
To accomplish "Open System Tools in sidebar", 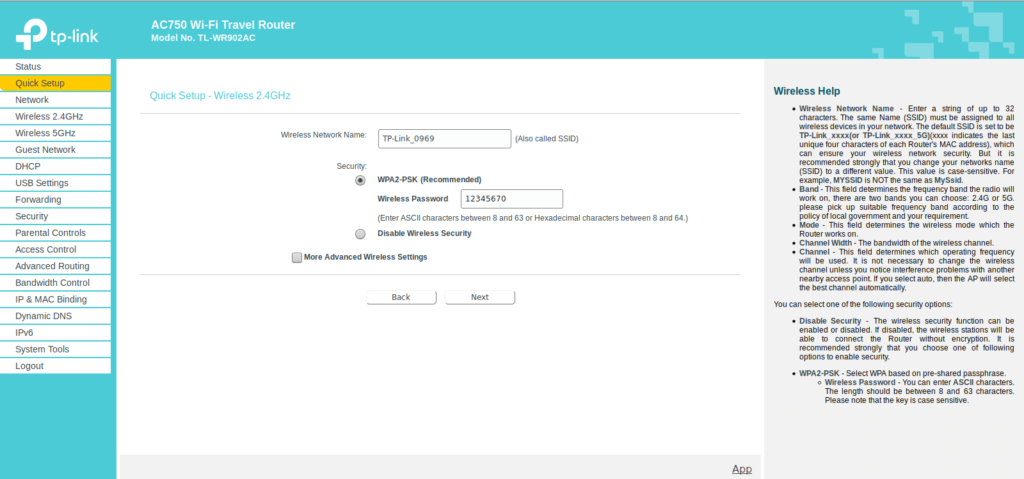I will coord(42,349).
